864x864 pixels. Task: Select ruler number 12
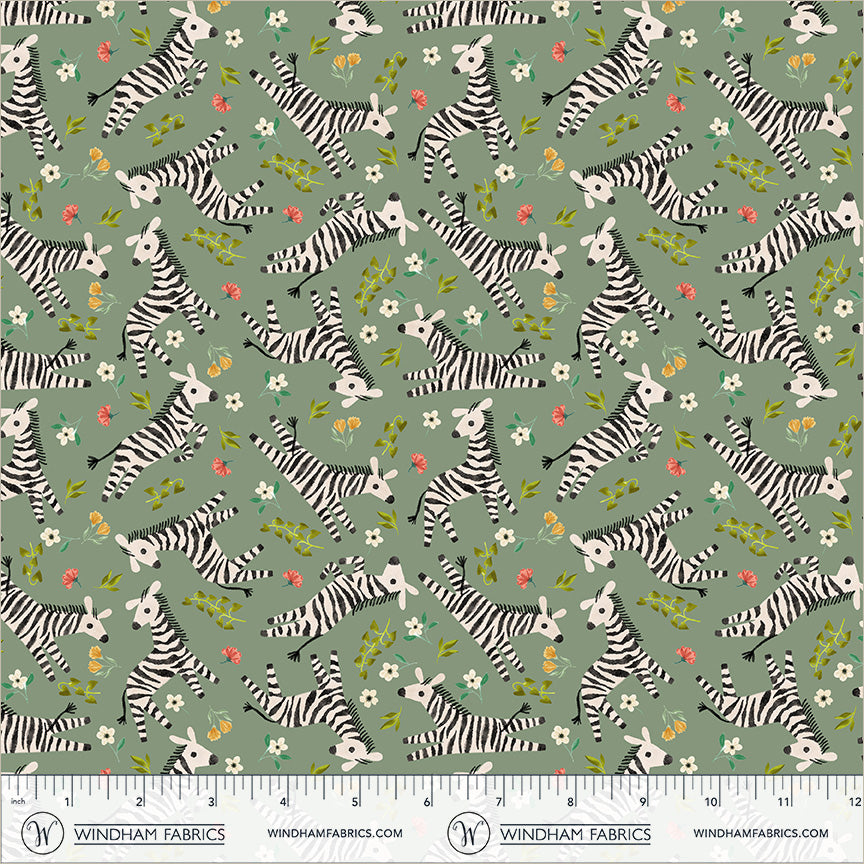pos(855,801)
